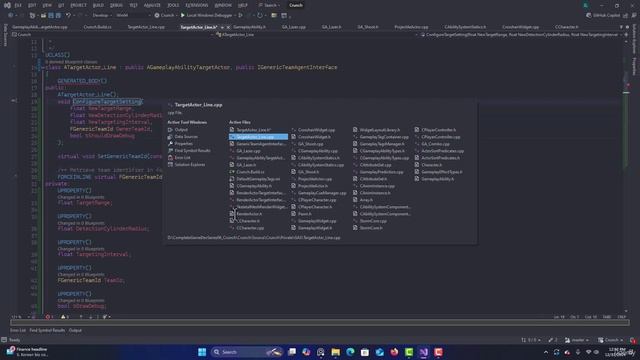Open the Edit menu
The image size is (640, 360).
click(32, 5)
